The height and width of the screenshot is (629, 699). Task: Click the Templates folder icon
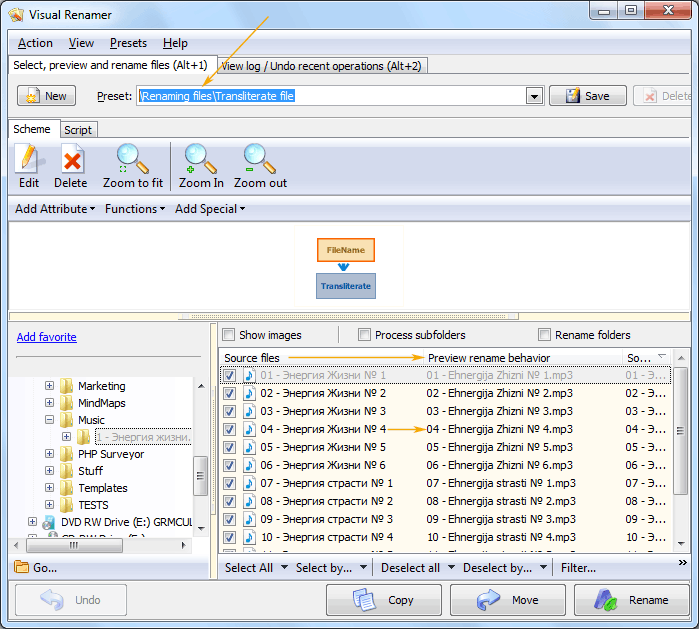pos(66,488)
